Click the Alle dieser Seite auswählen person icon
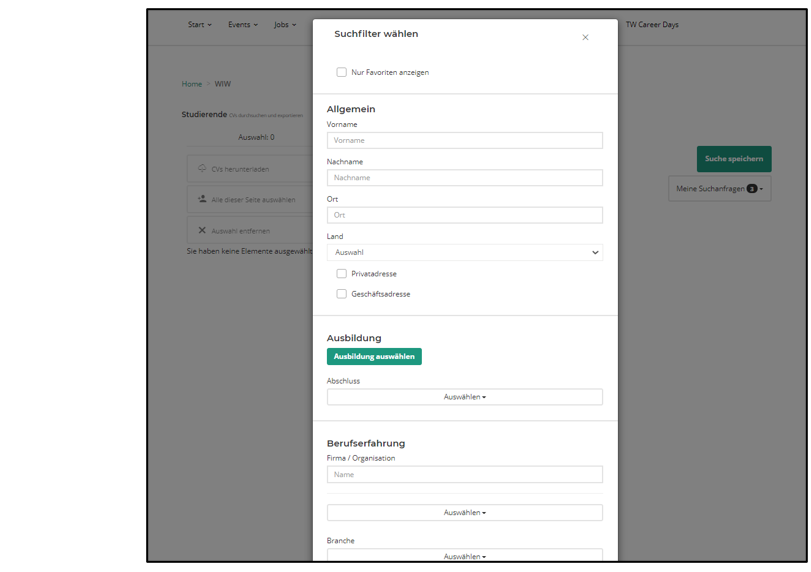 [x=202, y=199]
